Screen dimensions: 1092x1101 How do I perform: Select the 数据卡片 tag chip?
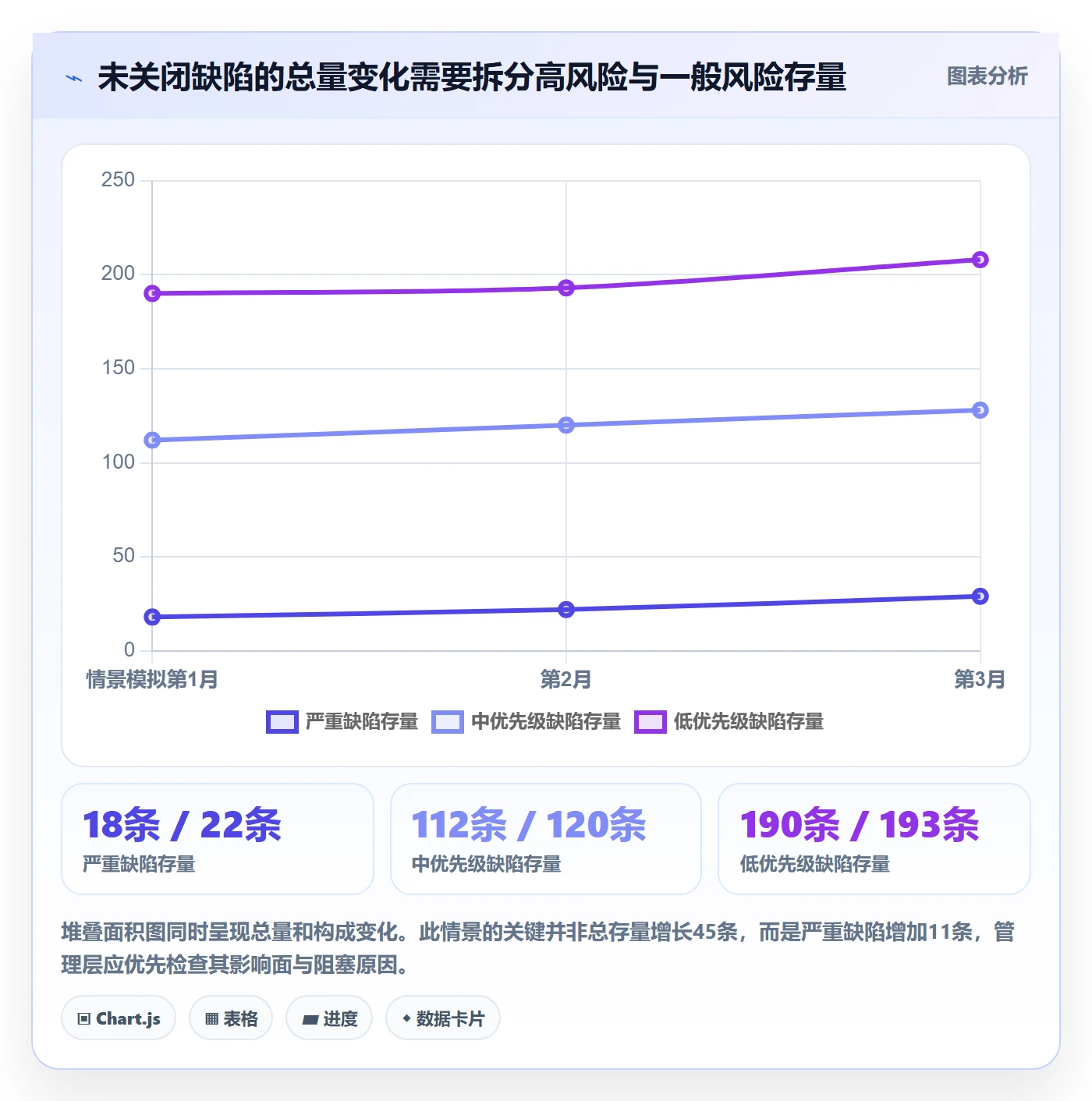(x=443, y=1018)
